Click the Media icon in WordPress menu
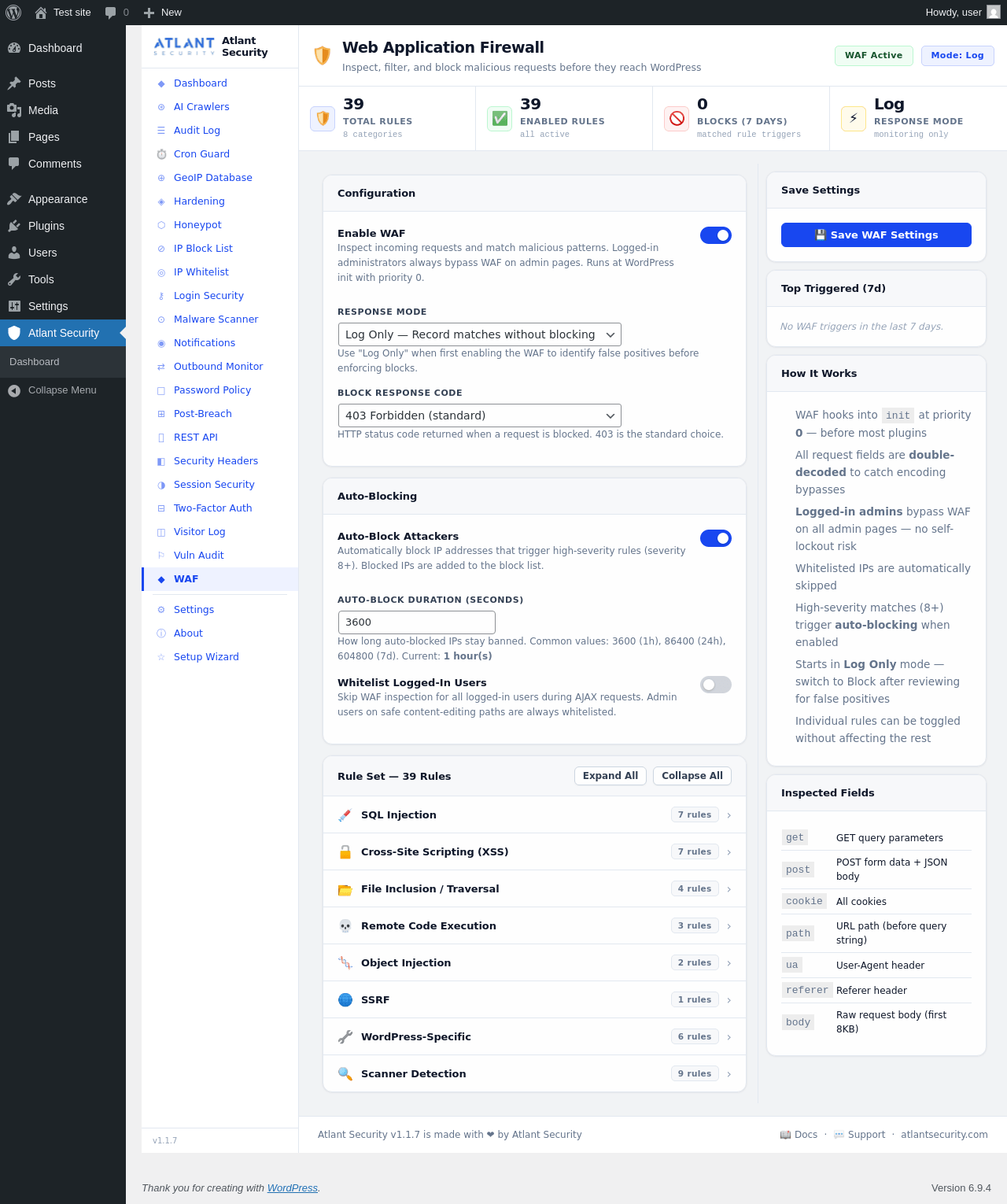The height and width of the screenshot is (1204, 1007). pos(14,110)
